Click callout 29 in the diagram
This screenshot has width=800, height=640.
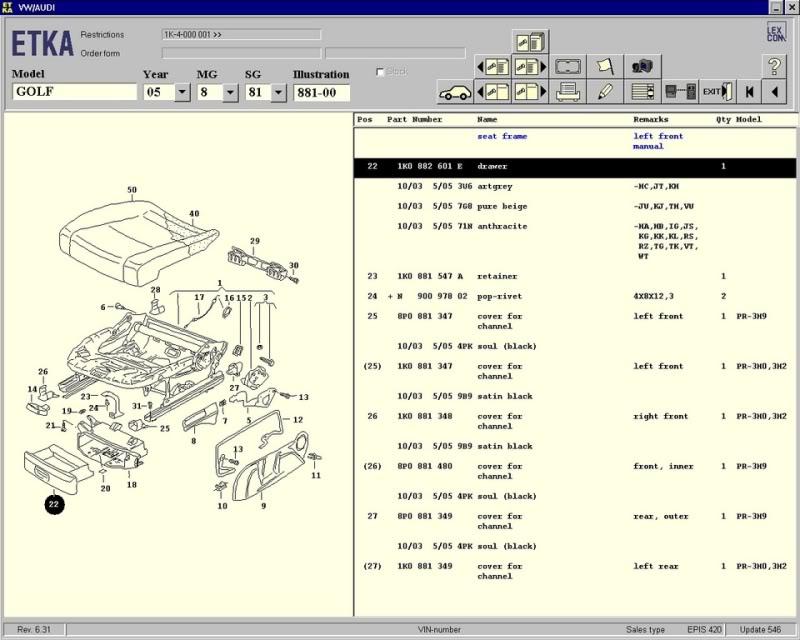[x=255, y=241]
